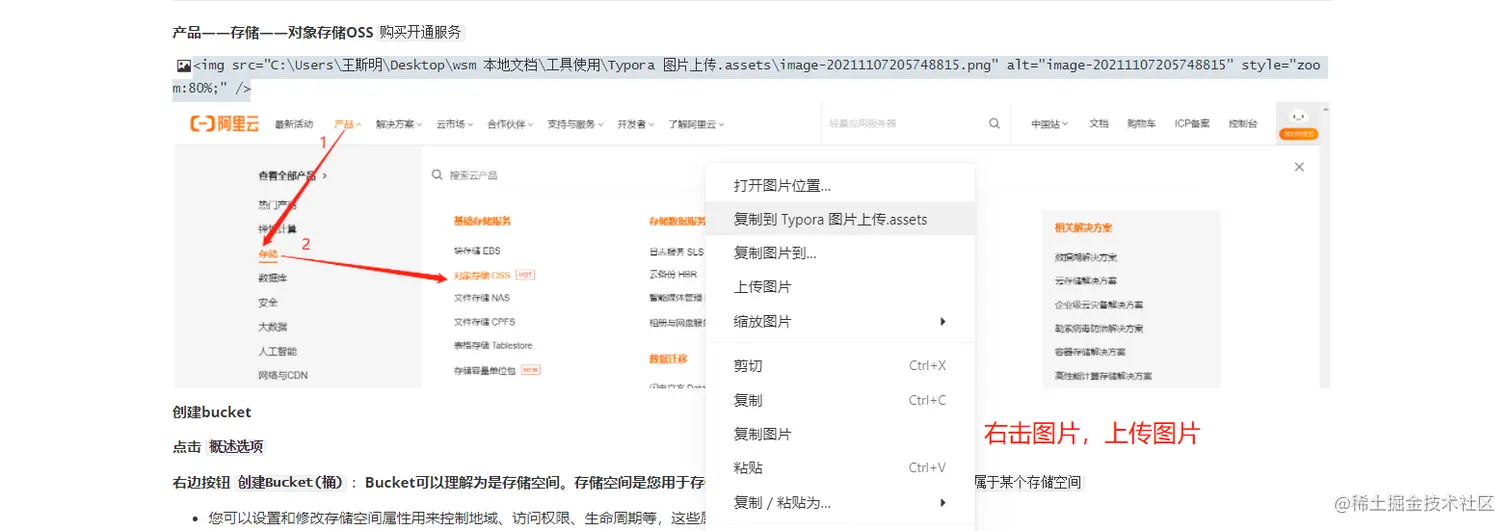
Task: Choose the 复制图片 entry below 复制
Action: pyautogui.click(x=840, y=434)
